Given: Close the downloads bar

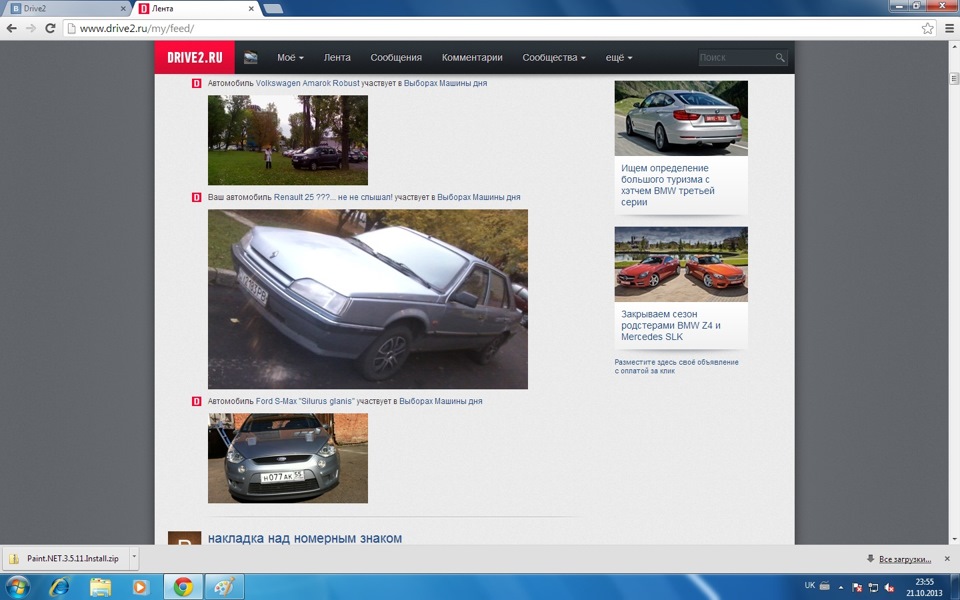Looking at the screenshot, I should click(x=947, y=558).
